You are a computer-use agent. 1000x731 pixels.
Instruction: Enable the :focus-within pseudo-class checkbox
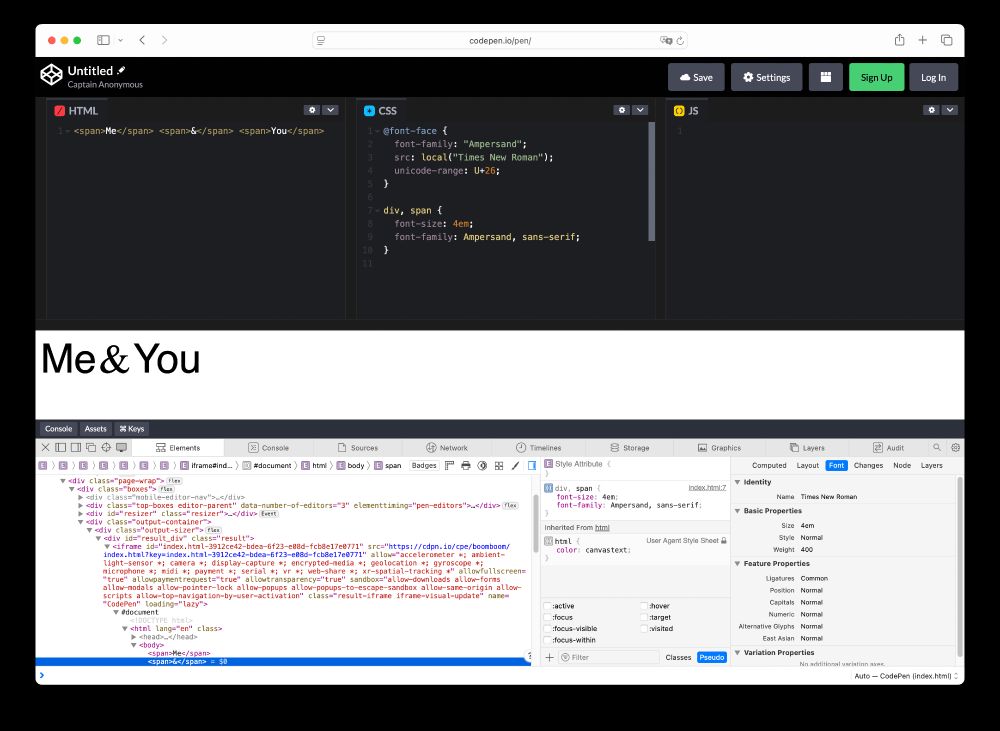tap(547, 640)
